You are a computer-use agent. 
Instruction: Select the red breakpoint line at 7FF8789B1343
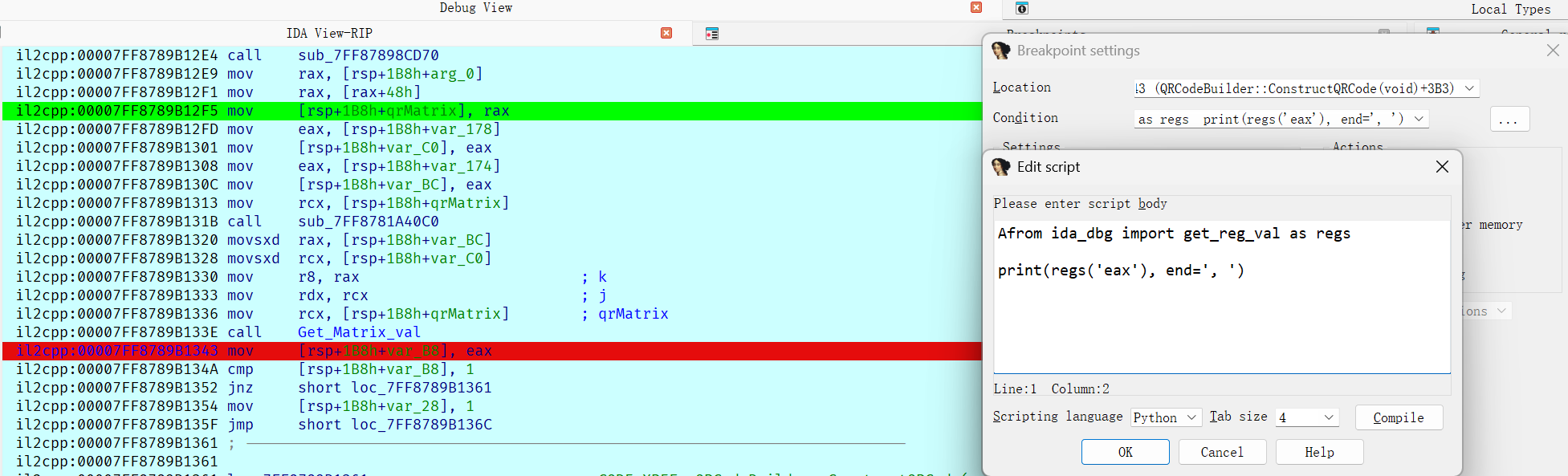tap(491, 351)
